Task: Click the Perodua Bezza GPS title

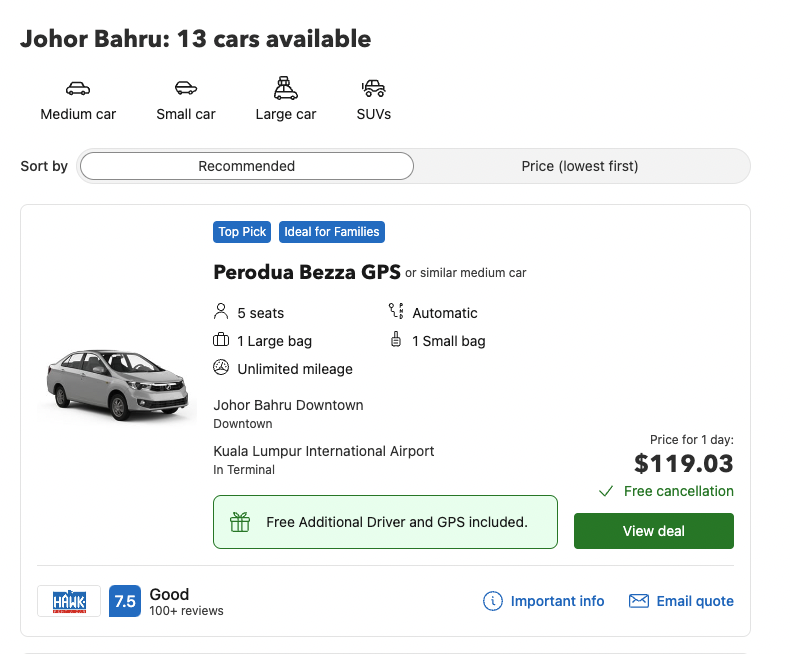Action: coord(307,272)
